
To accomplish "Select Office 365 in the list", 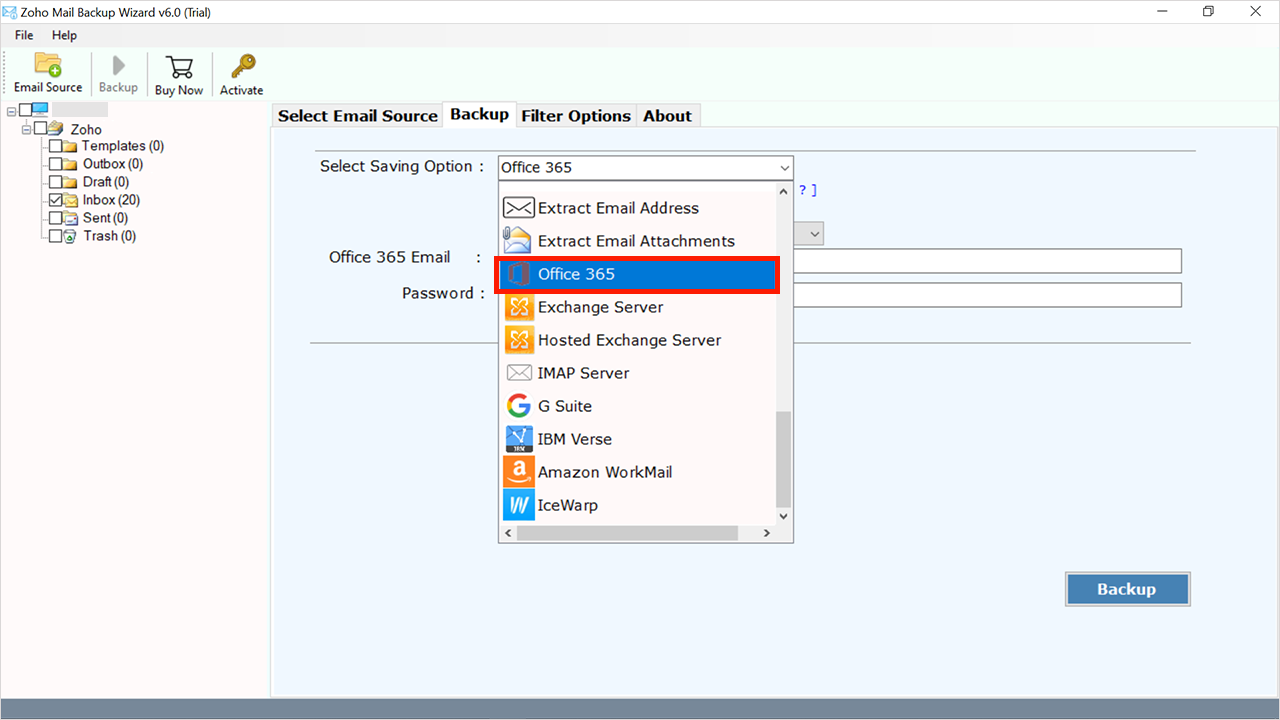I will 637,274.
